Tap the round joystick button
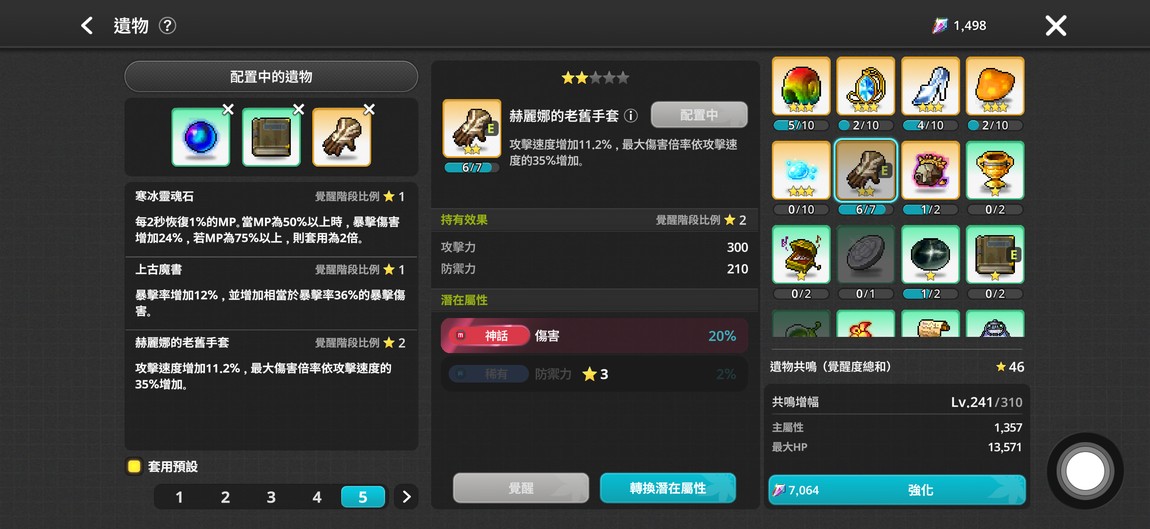 1085,470
